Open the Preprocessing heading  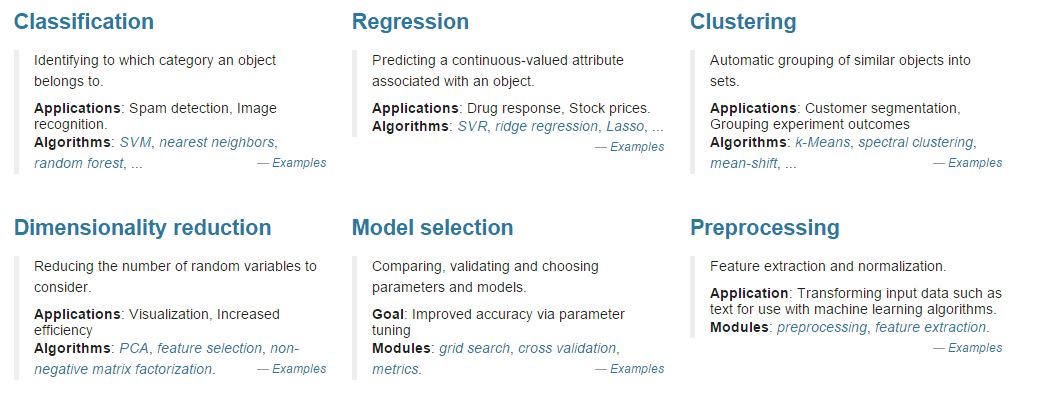pyautogui.click(x=764, y=228)
